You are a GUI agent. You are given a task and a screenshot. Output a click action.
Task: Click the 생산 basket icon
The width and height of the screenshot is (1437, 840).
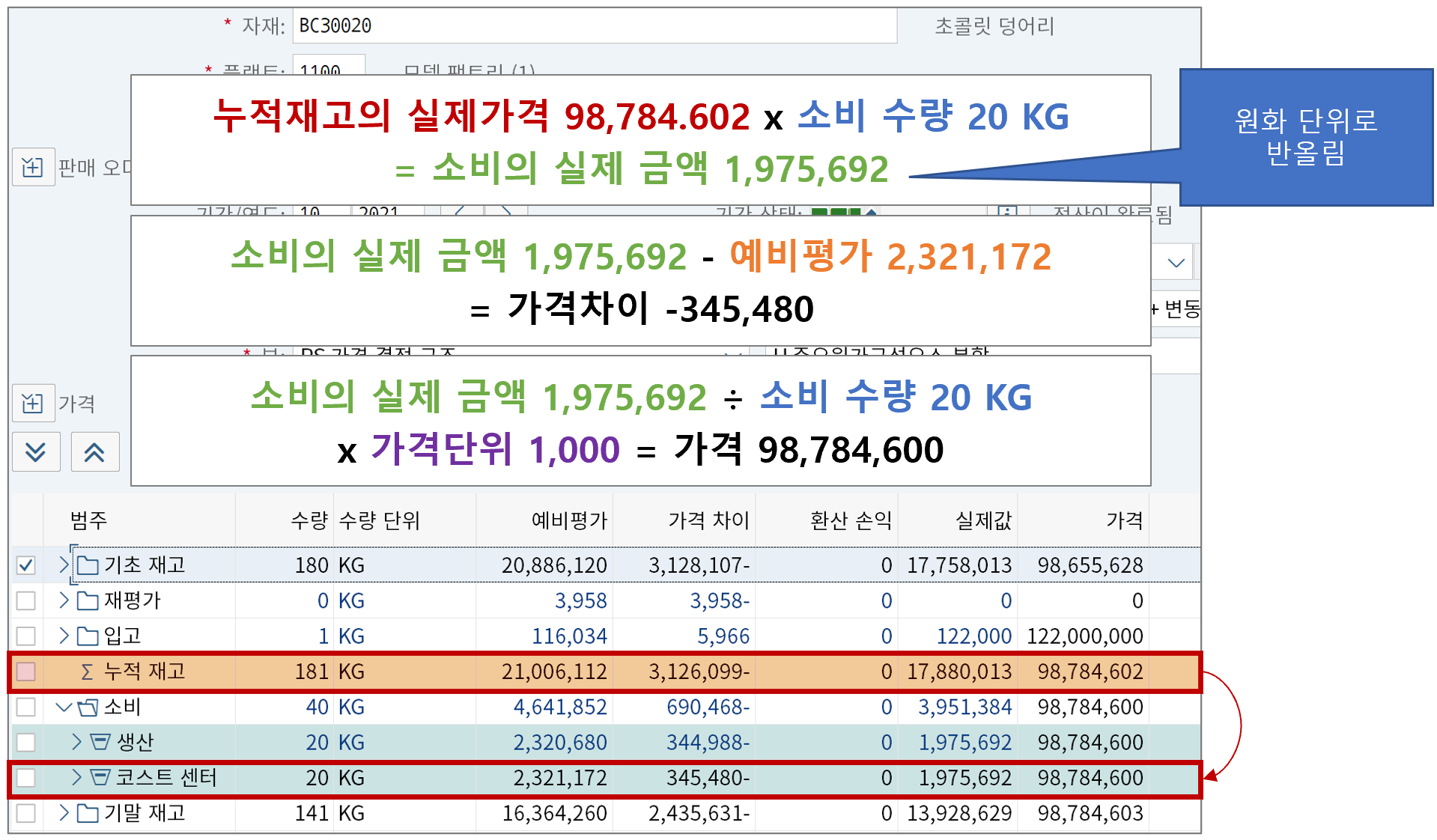tap(100, 742)
